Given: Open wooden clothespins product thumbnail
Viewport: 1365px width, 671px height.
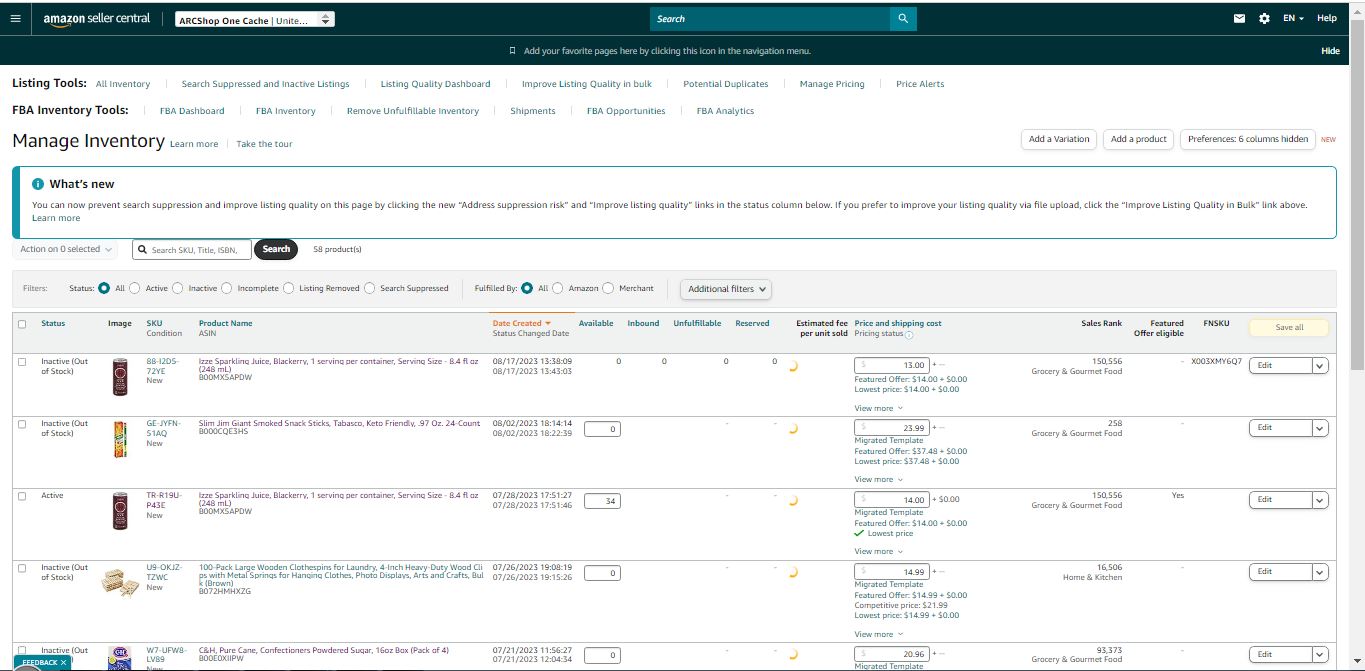Looking at the screenshot, I should coord(120,584).
